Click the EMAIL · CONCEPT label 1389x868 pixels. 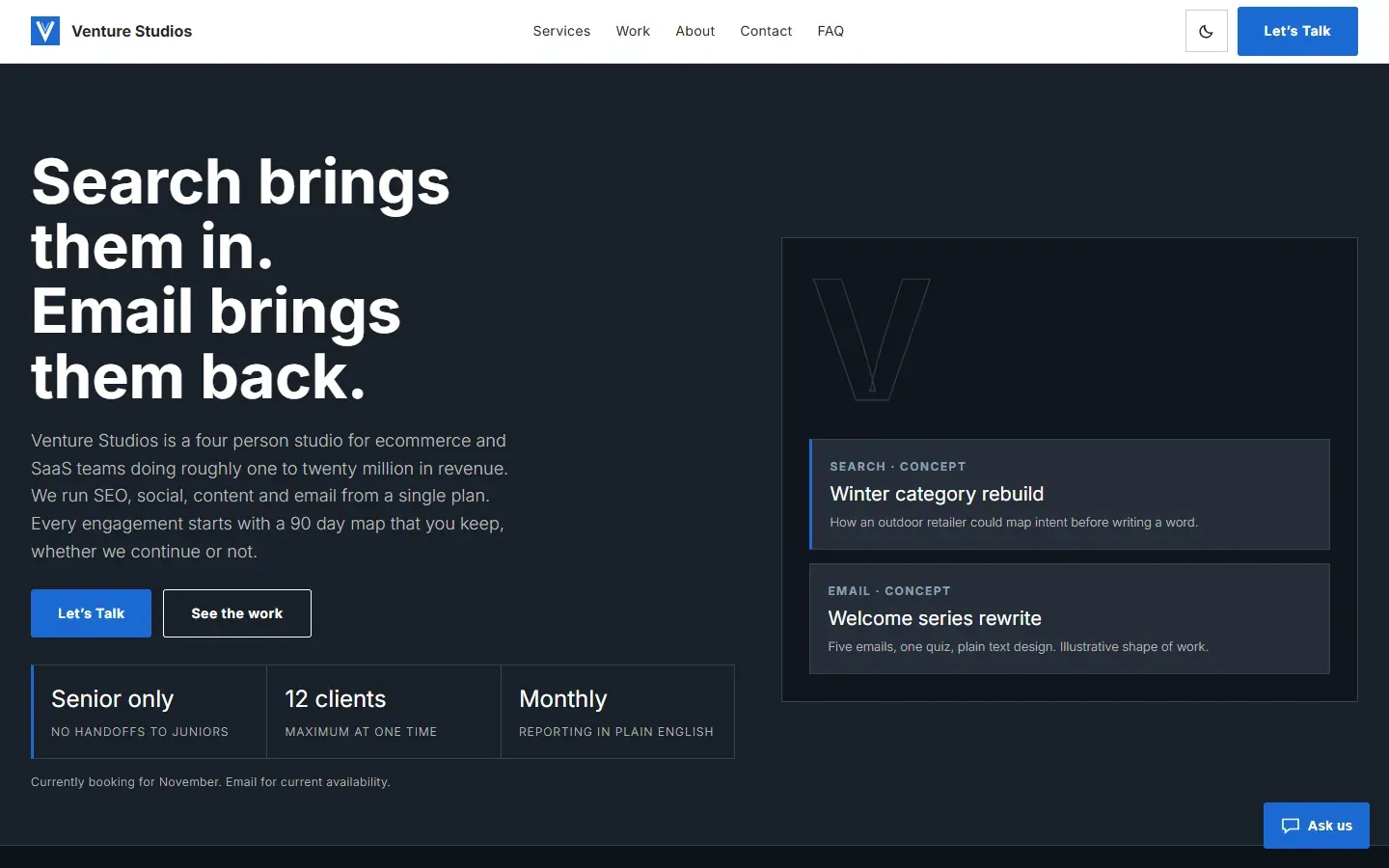point(889,590)
